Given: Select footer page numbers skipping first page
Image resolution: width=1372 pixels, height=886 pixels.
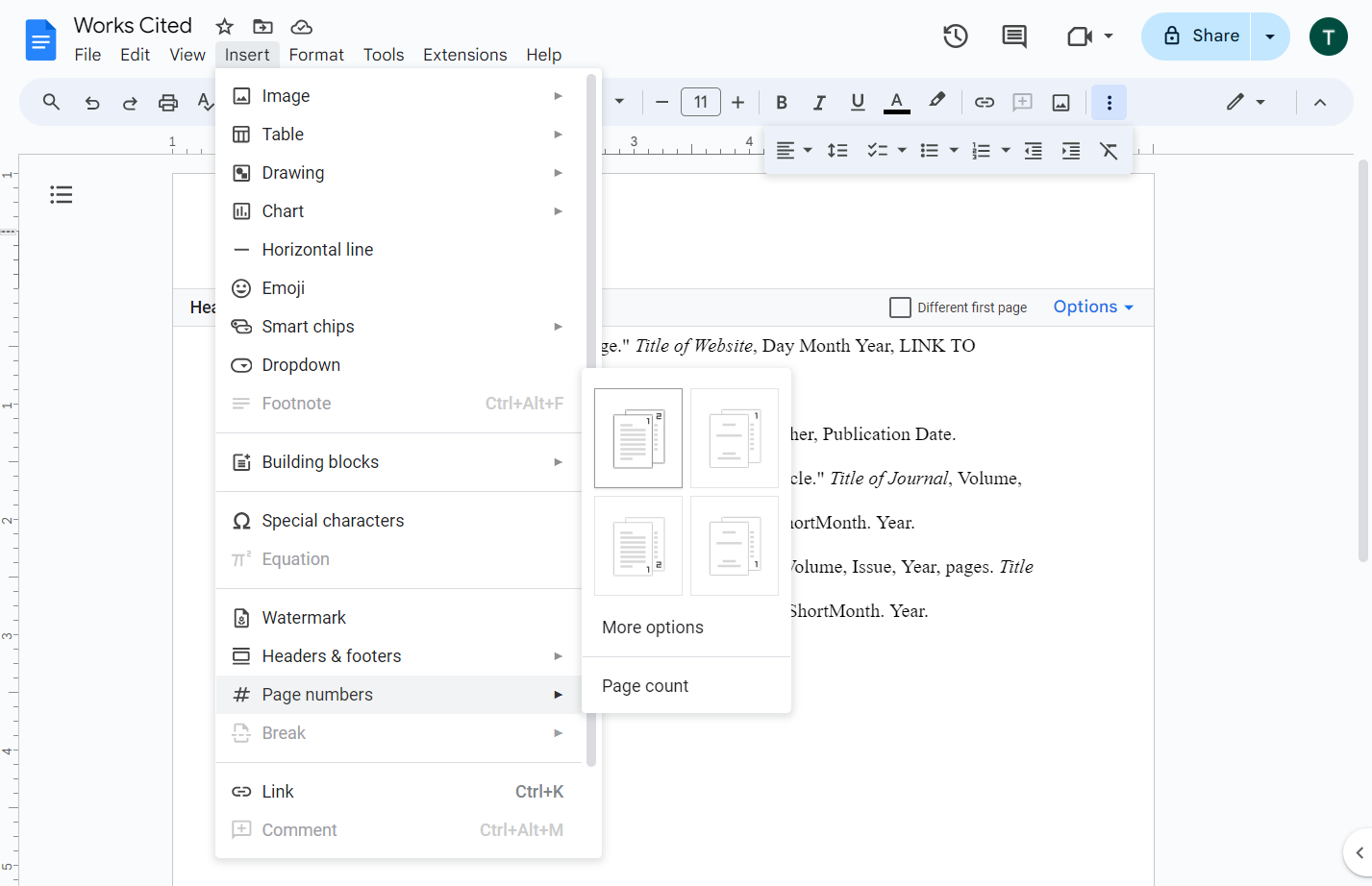Looking at the screenshot, I should pos(735,546).
